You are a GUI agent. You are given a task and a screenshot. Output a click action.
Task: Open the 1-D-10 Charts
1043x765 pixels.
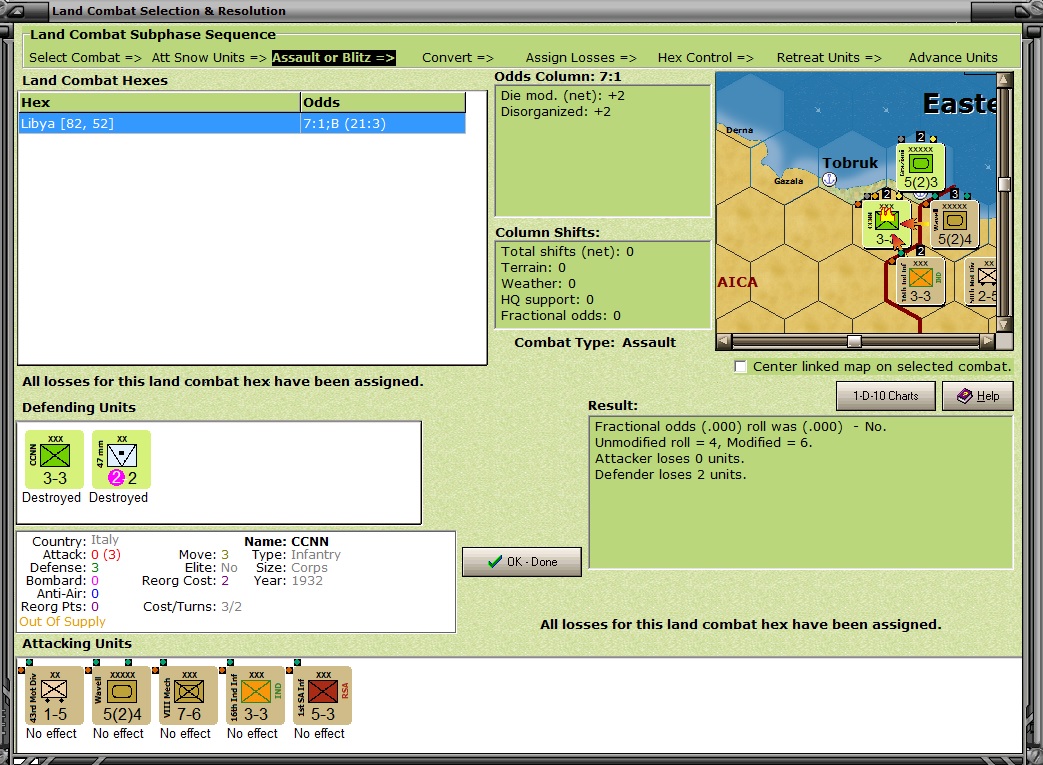click(x=885, y=396)
